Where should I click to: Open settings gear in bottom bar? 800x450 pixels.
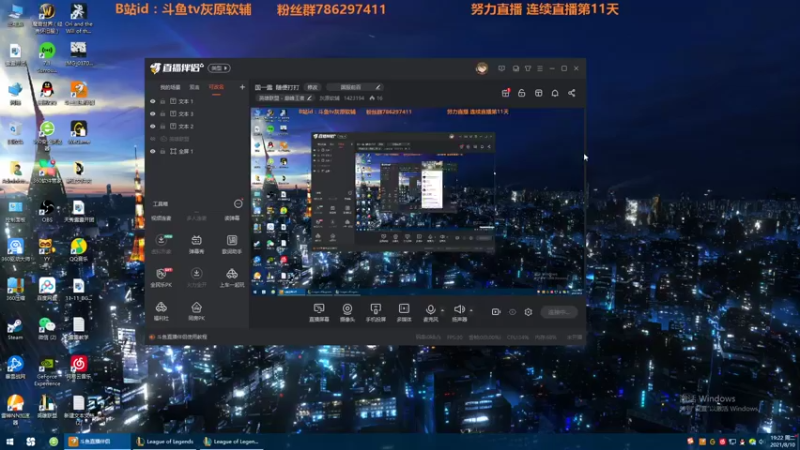pyautogui.click(x=529, y=312)
